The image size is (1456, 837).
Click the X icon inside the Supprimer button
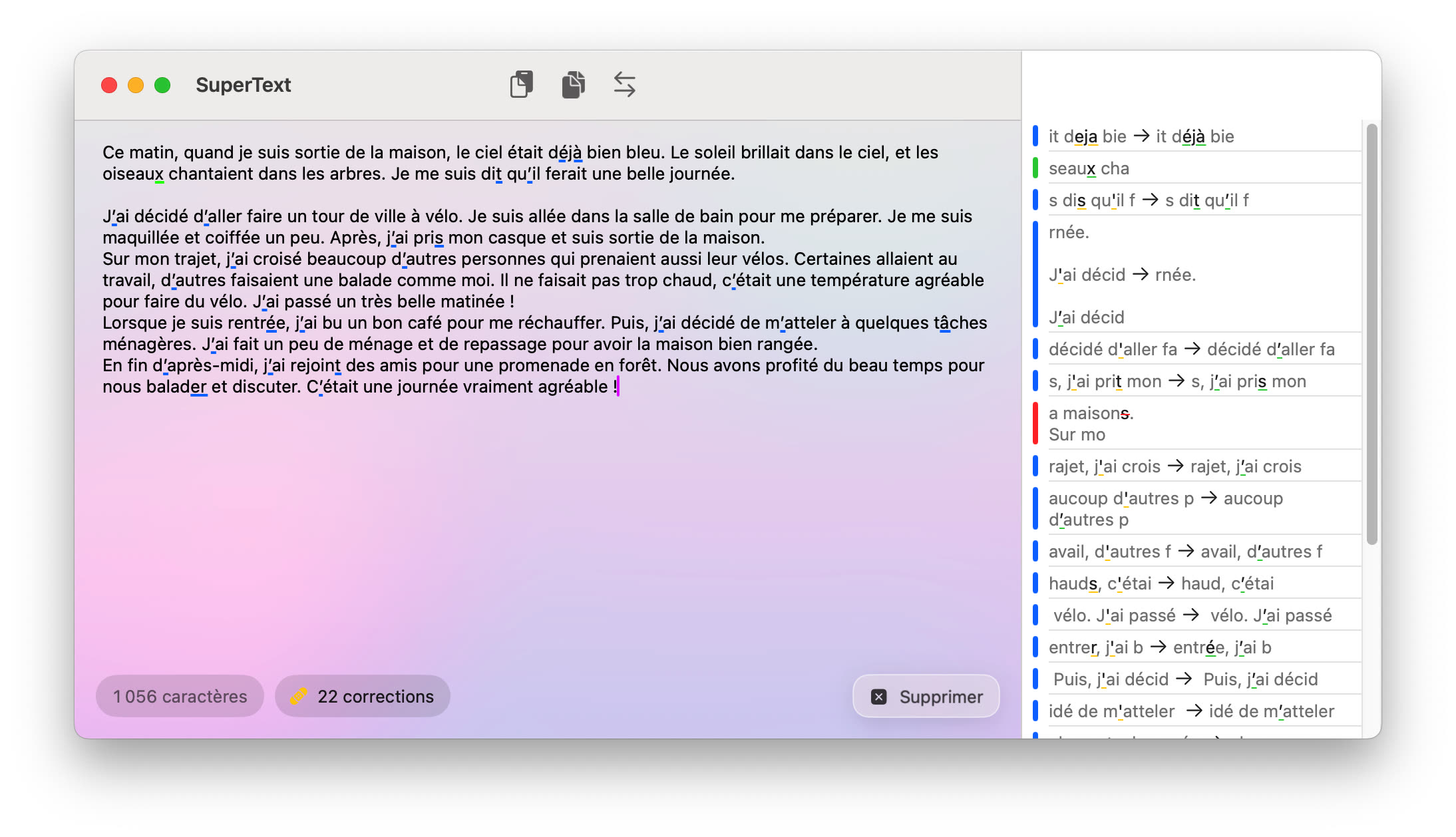[878, 696]
